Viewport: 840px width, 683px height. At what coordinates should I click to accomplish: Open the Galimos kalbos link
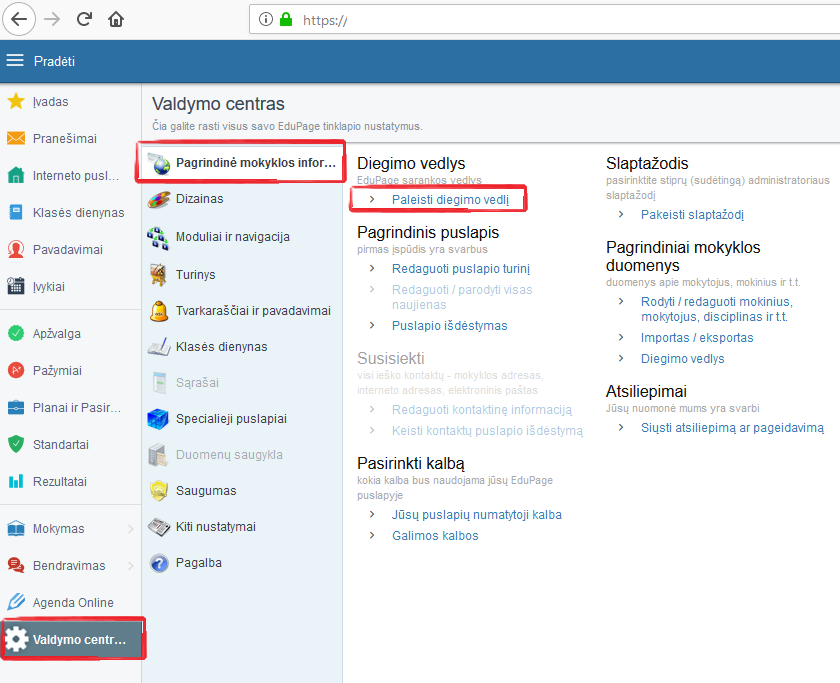coord(435,536)
